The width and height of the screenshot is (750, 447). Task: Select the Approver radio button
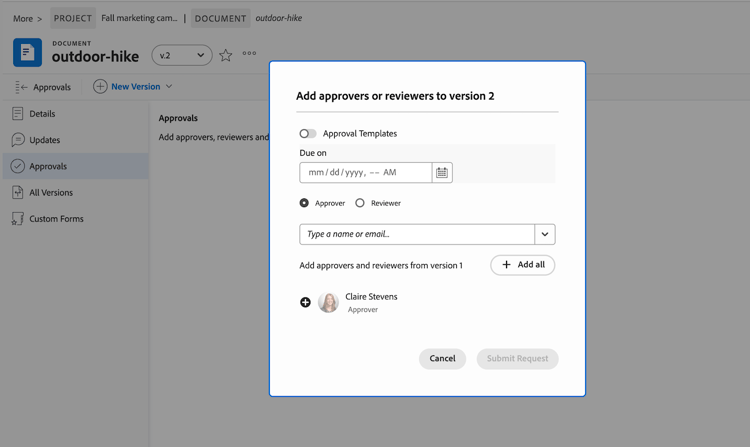click(304, 203)
